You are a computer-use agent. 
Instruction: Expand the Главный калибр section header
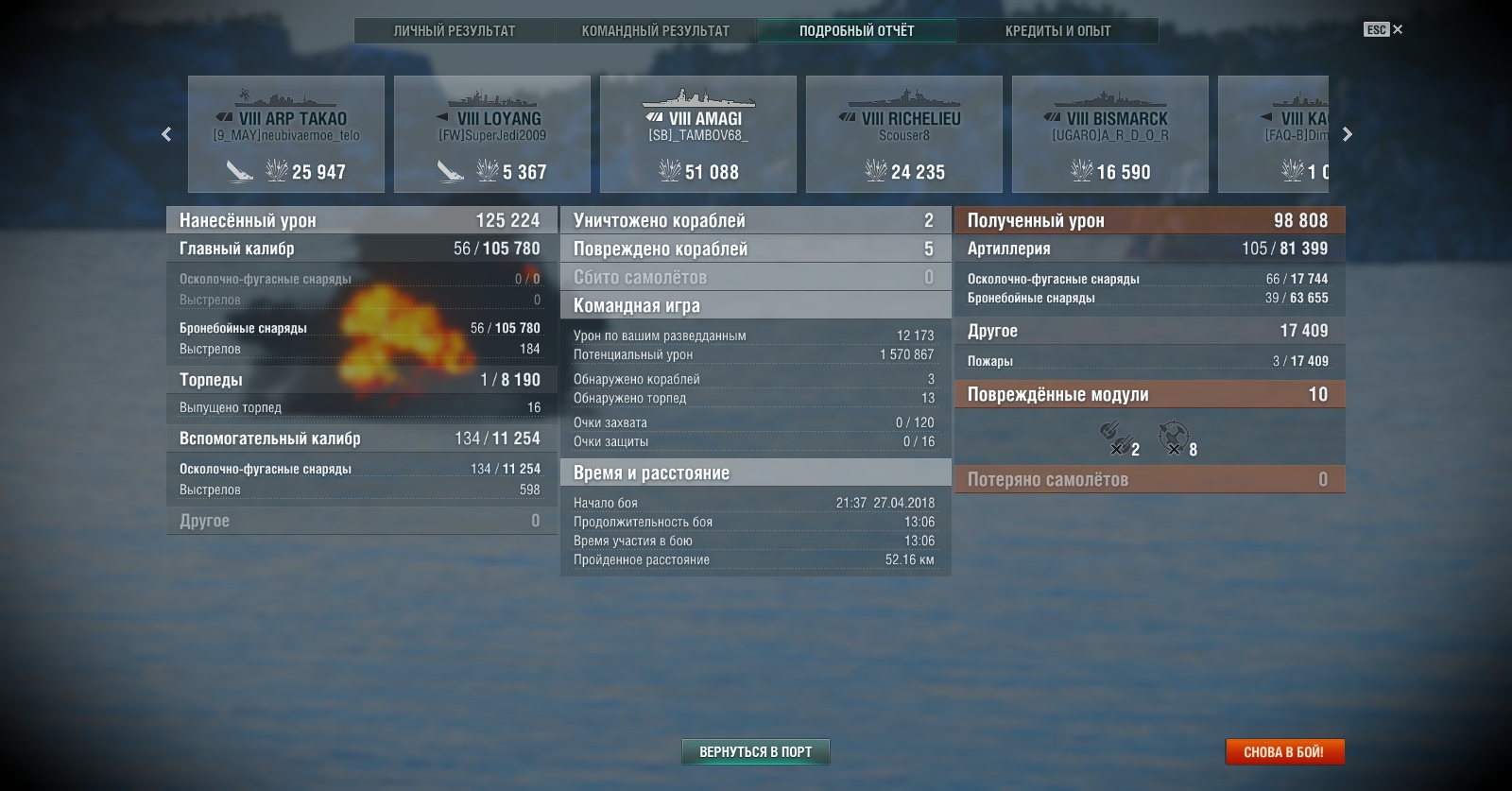[362, 249]
